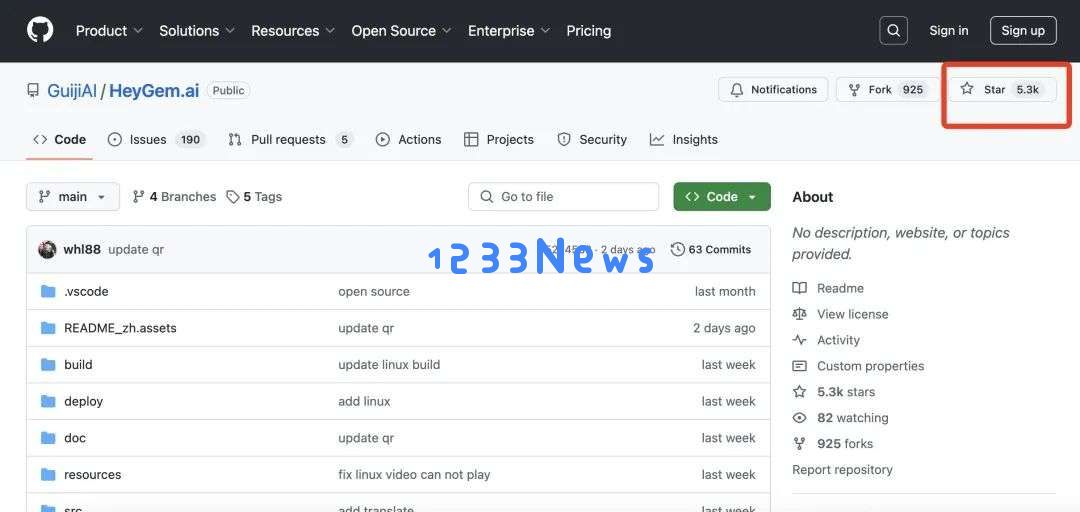Click 'update linux build' commit message
The image size is (1080, 512).
point(389,365)
